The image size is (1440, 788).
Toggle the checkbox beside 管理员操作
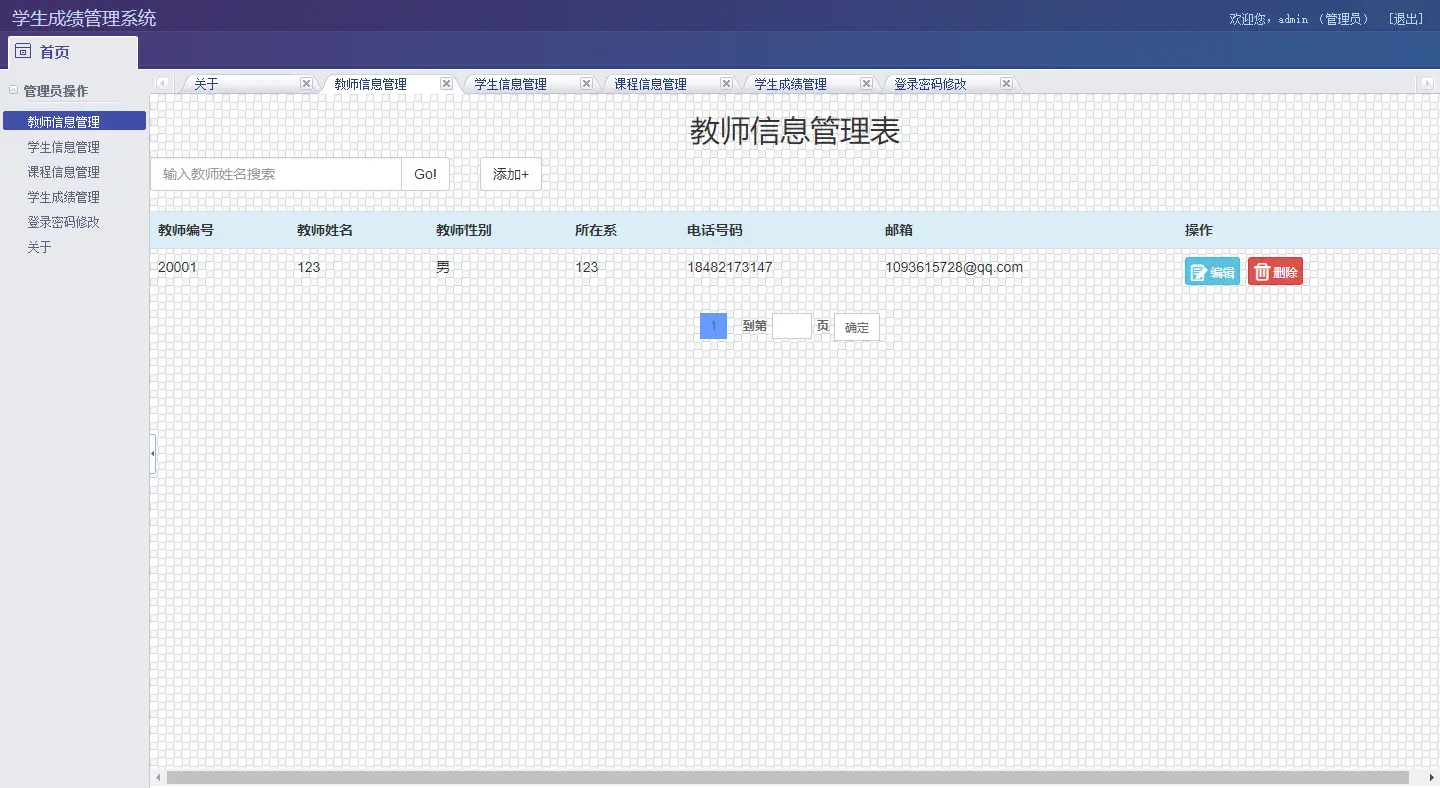click(13, 90)
